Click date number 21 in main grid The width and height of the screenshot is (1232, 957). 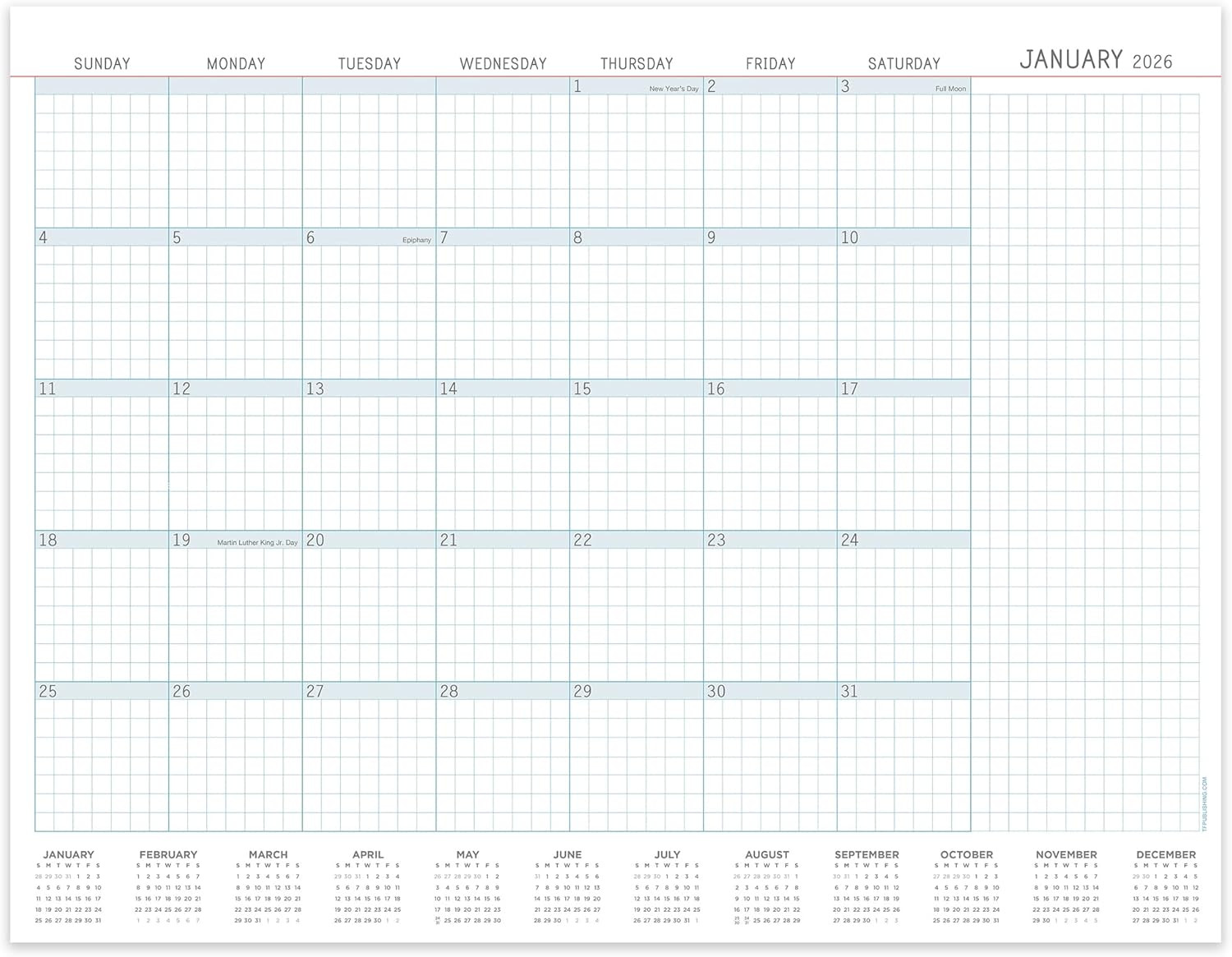[x=448, y=540]
